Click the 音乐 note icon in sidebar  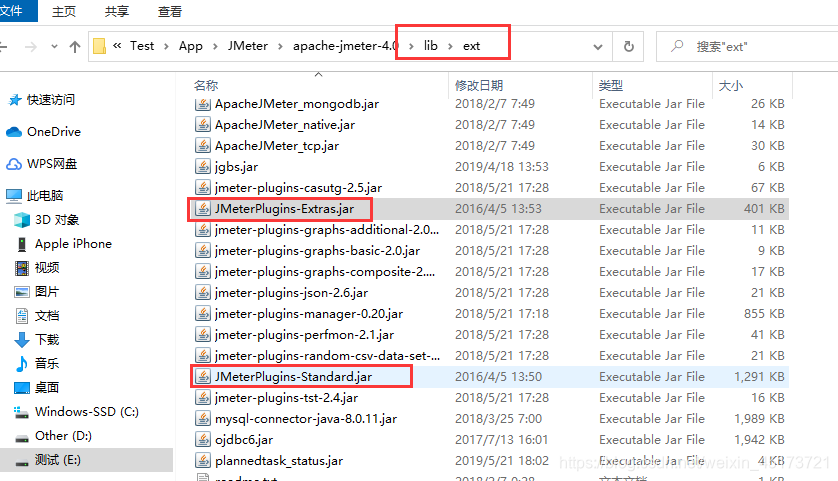coord(21,364)
